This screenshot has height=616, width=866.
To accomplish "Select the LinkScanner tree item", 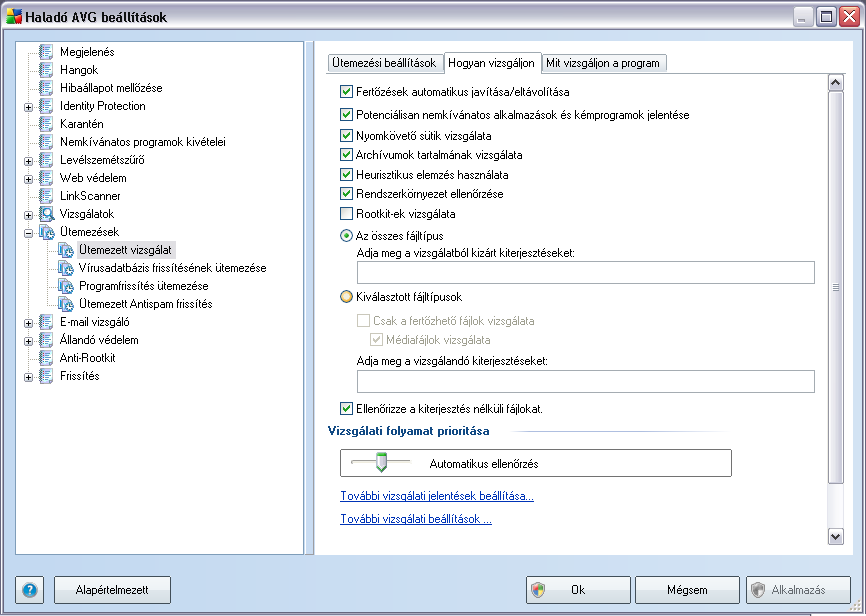I will point(90,196).
